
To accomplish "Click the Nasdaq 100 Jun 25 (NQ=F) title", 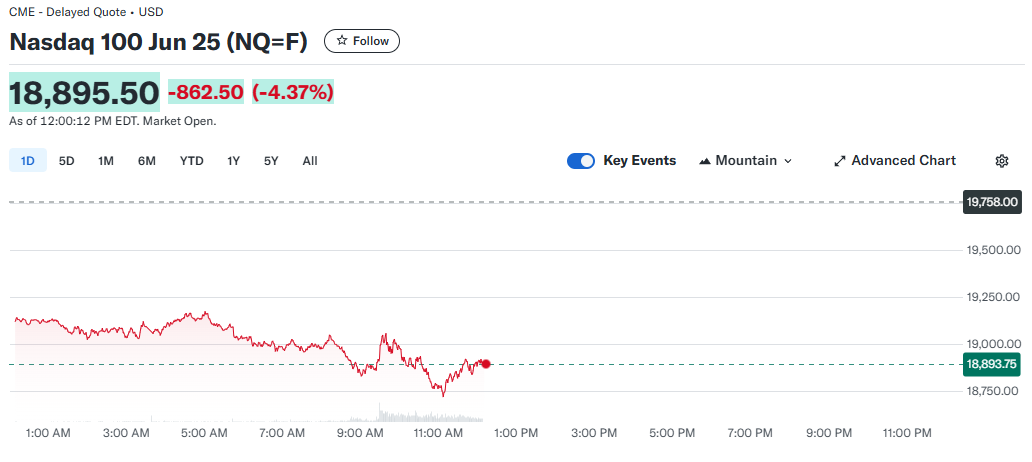I will [159, 41].
